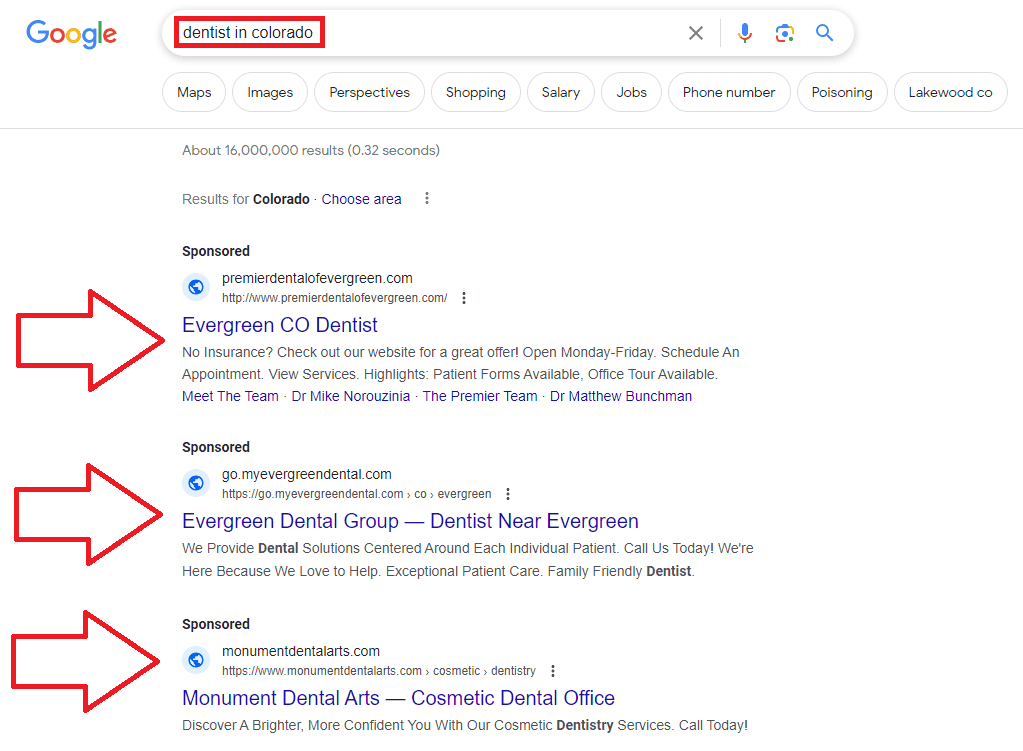Submit the search with the magnifying glass icon

click(x=823, y=32)
